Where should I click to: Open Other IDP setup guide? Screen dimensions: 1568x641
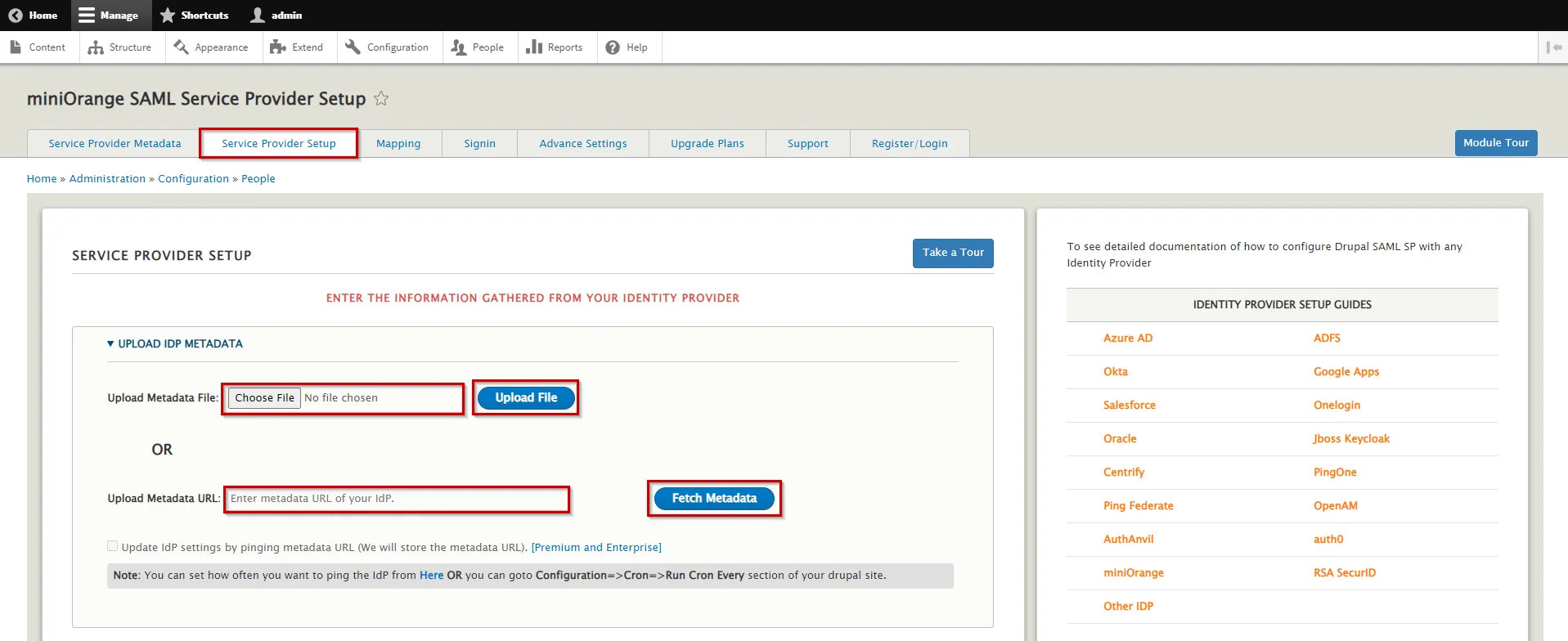point(1128,606)
